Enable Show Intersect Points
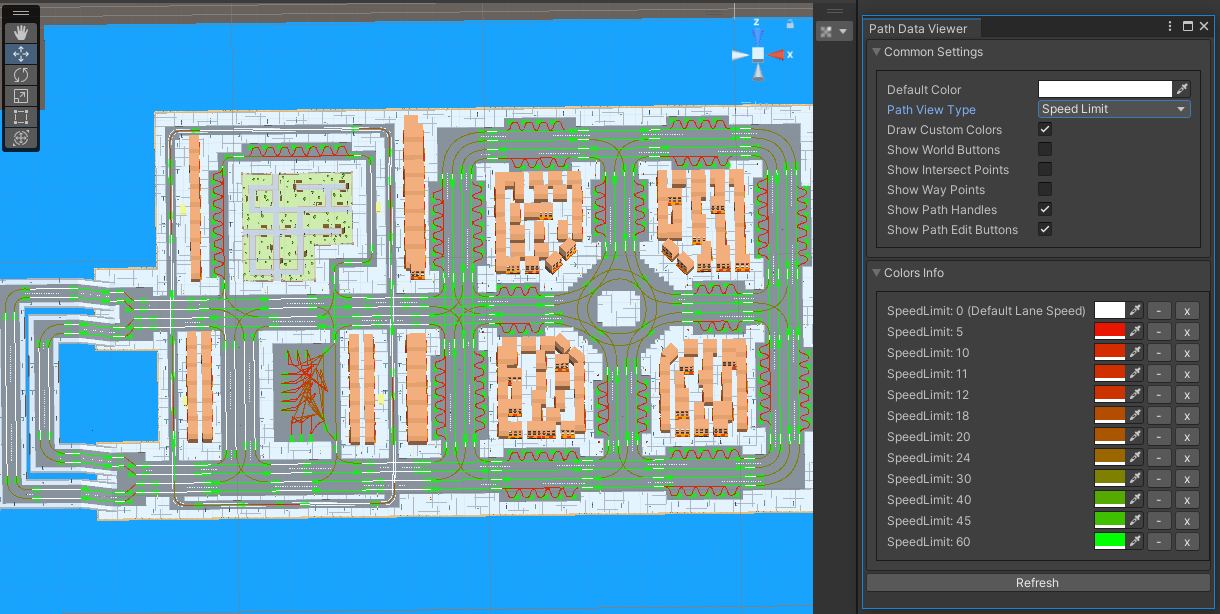Screen dimensions: 1220x614 (1045, 170)
